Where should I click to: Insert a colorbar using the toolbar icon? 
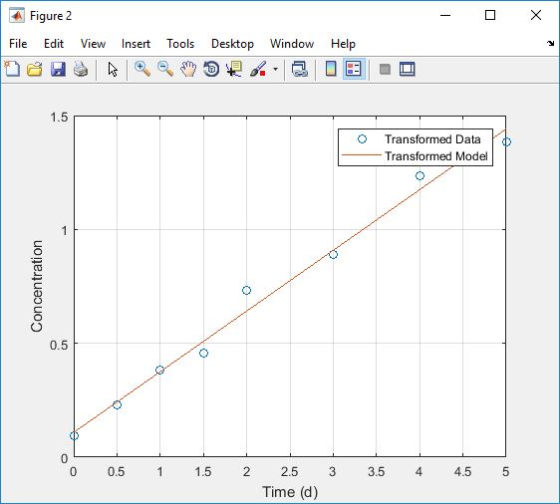[331, 69]
